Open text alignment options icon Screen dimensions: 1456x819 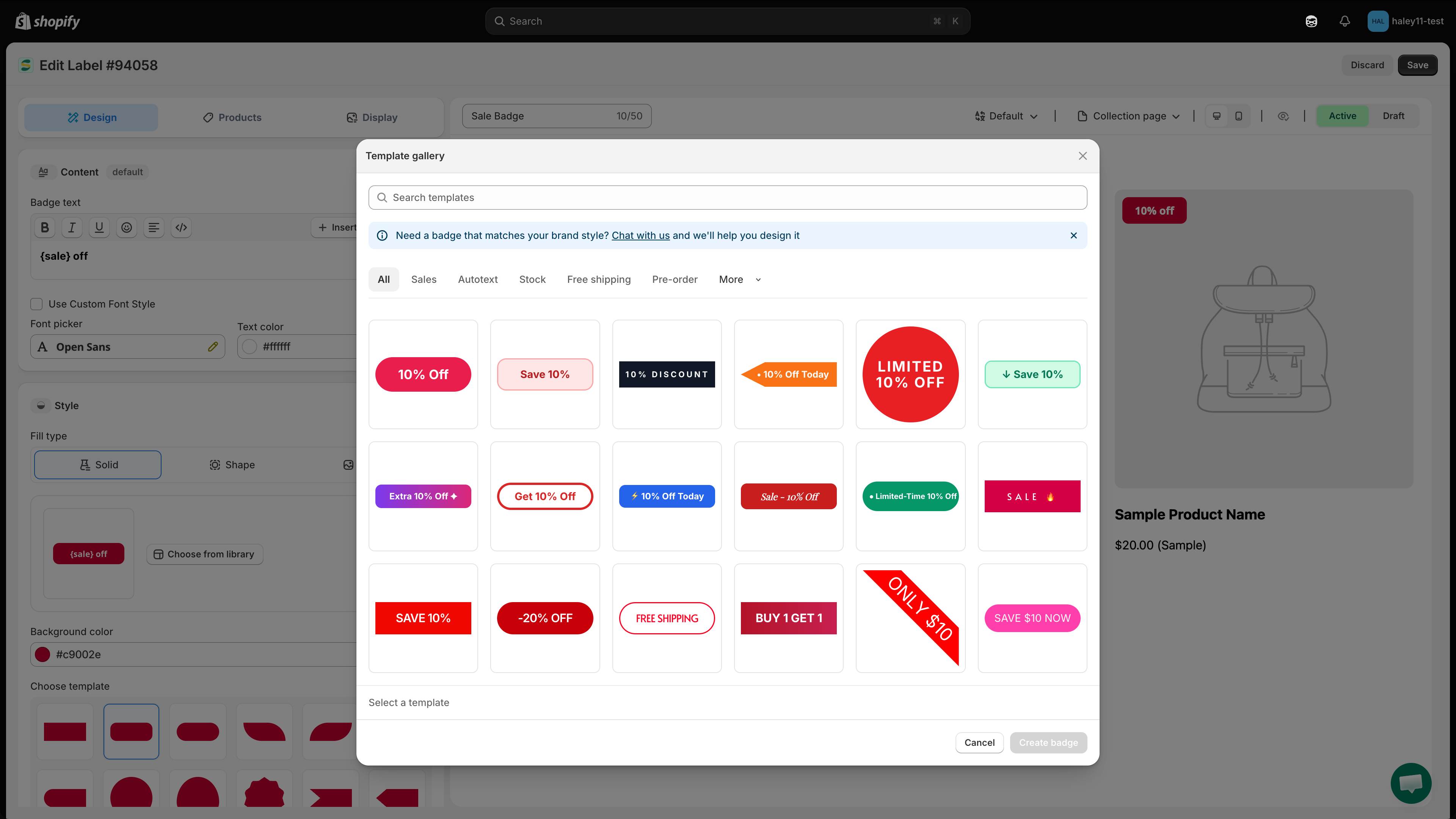coord(154,227)
